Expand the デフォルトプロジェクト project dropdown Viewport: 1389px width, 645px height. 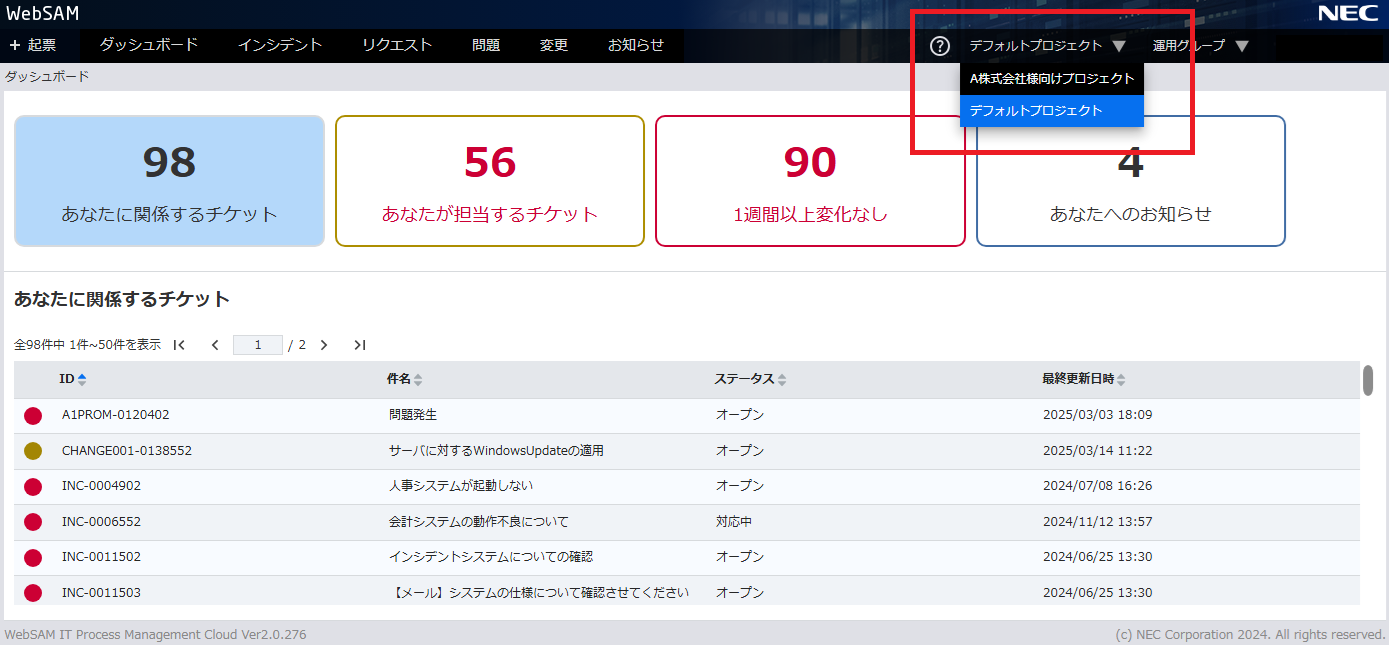click(1046, 46)
